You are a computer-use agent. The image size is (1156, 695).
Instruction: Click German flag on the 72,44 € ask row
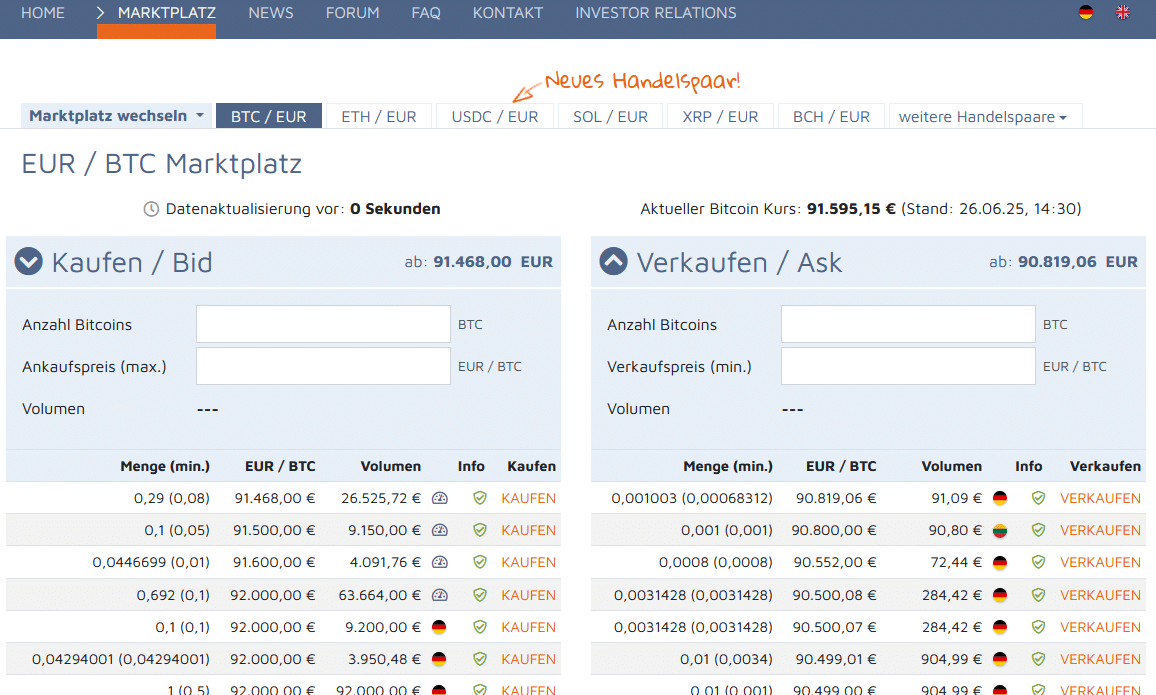tap(1000, 562)
